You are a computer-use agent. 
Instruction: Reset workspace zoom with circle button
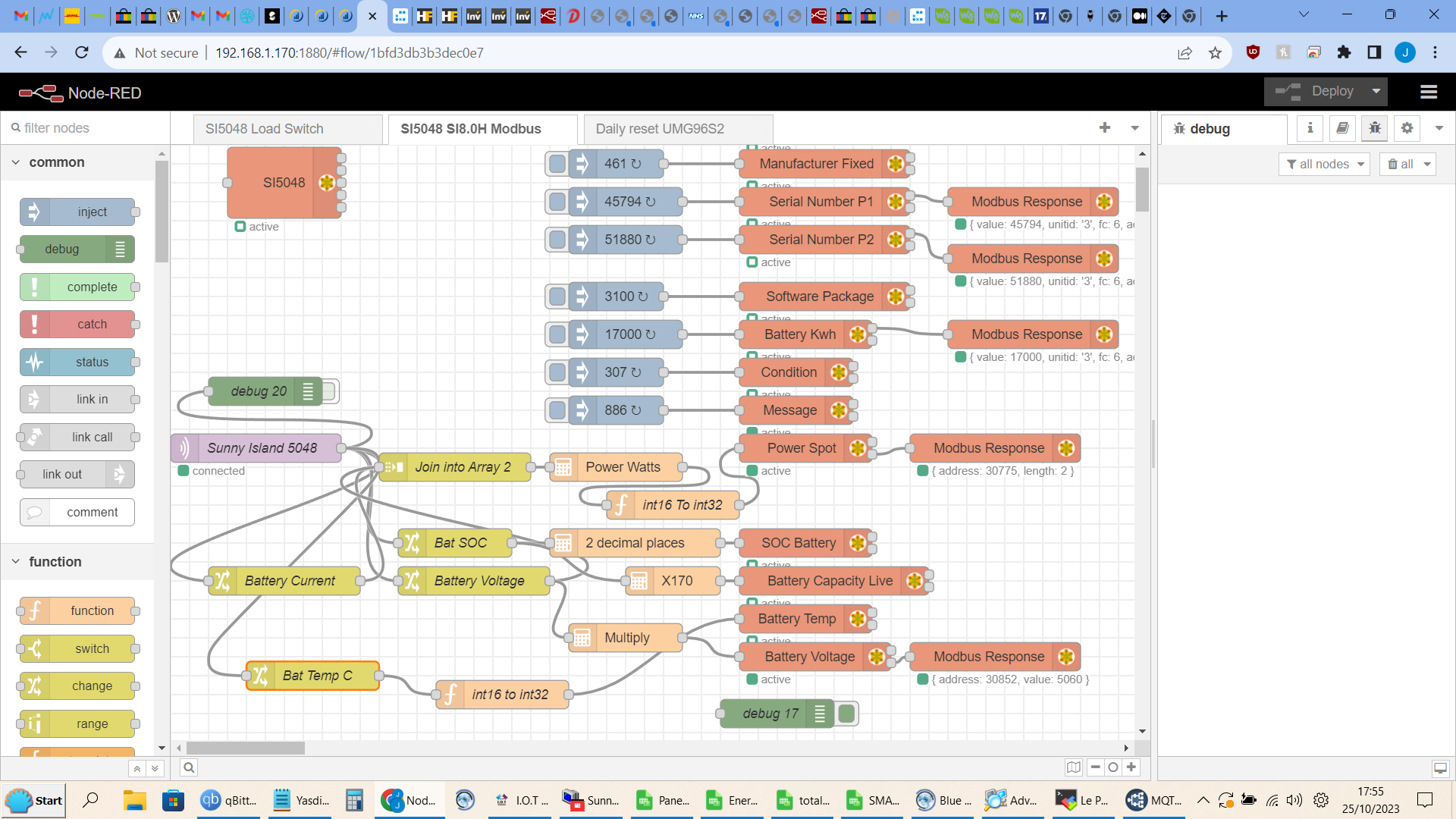[1113, 767]
